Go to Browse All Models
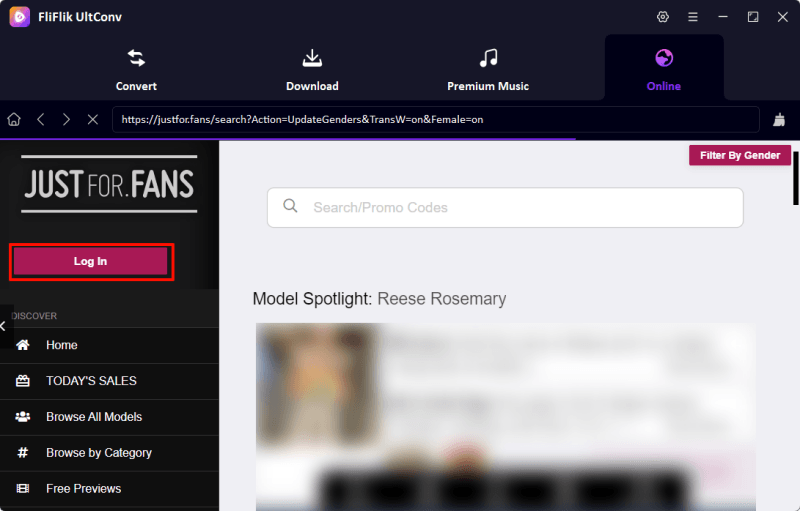Viewport: 800px width, 511px height. (94, 417)
